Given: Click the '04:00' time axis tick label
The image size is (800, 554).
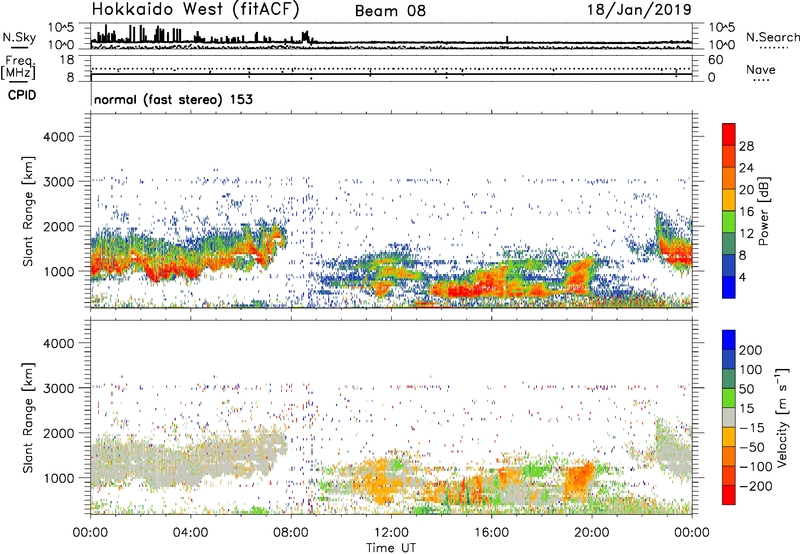Looking at the screenshot, I should coord(190,533).
